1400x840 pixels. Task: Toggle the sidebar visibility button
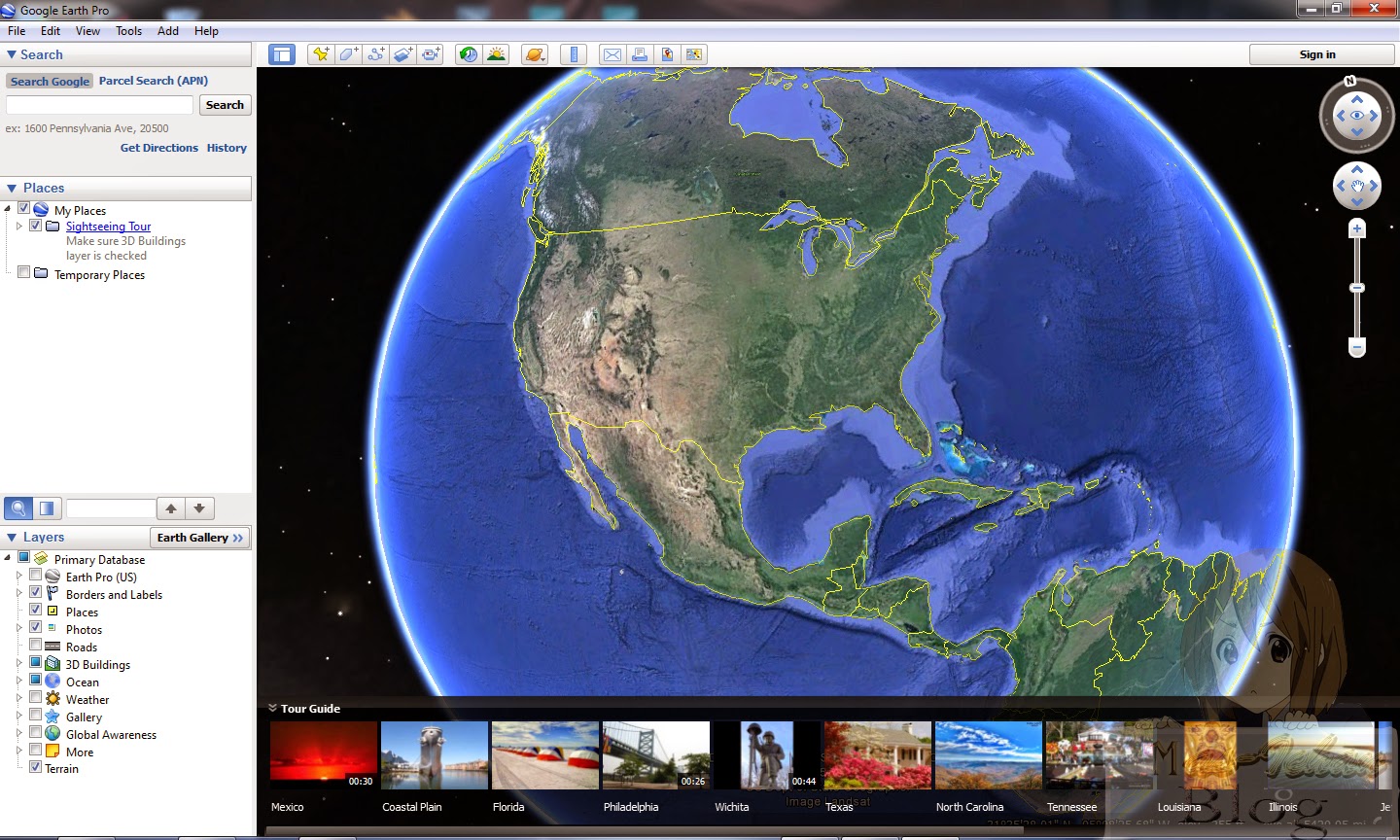pos(282,54)
